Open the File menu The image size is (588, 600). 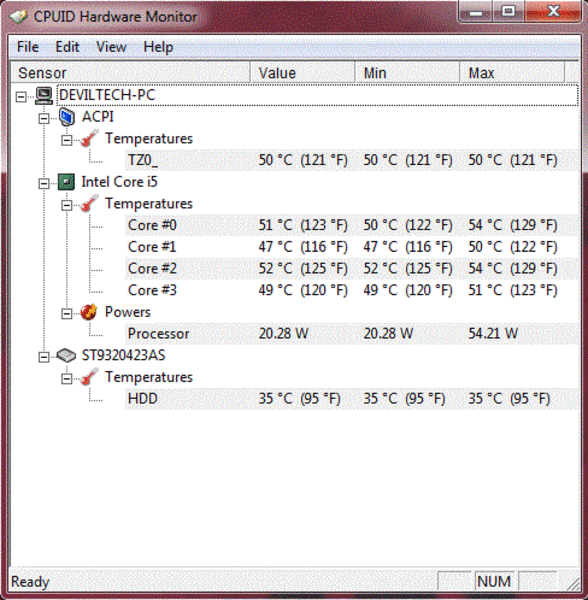pyautogui.click(x=28, y=47)
